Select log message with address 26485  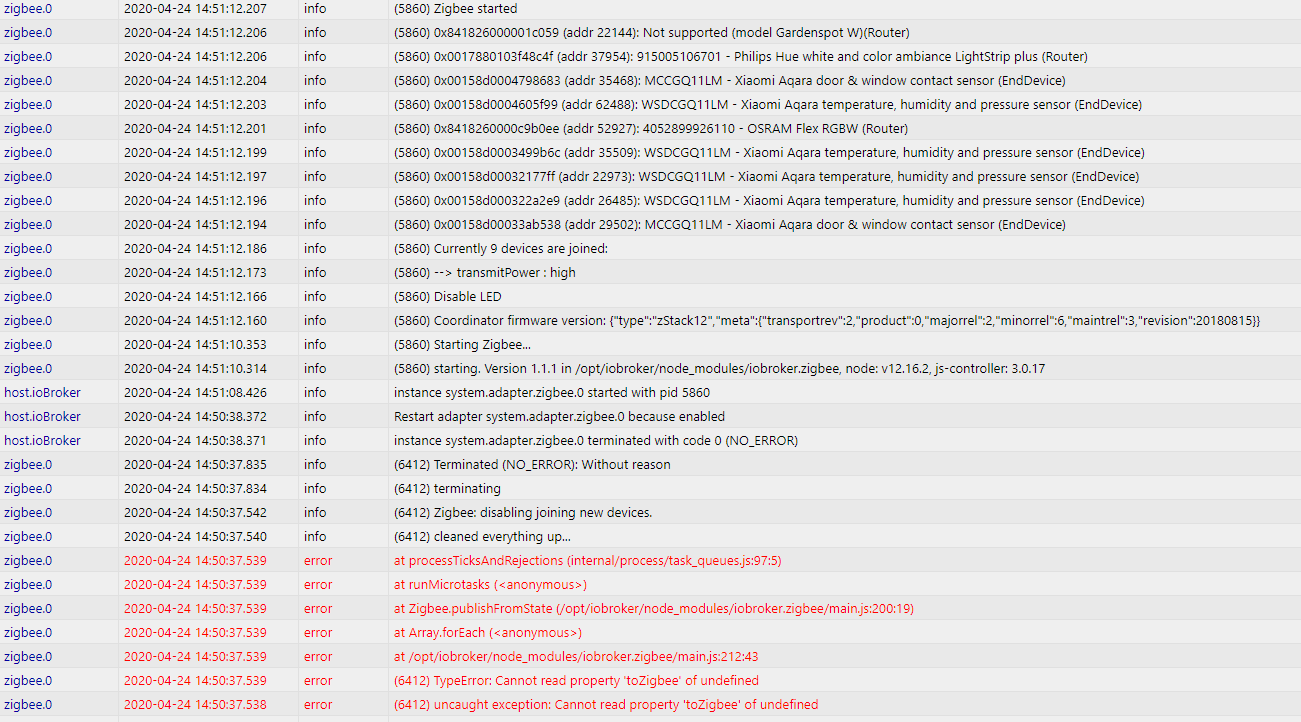click(769, 201)
